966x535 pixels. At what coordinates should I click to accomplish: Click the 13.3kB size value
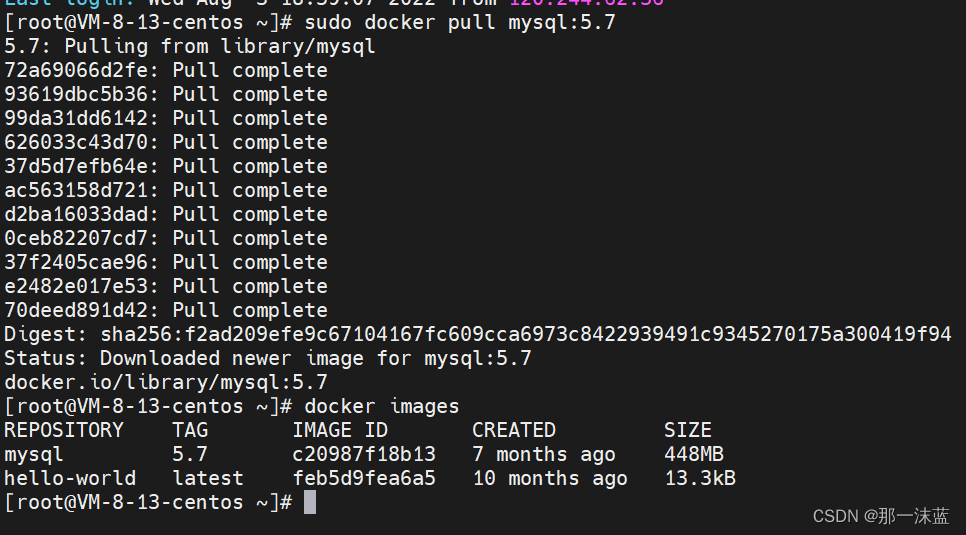[x=700, y=478]
